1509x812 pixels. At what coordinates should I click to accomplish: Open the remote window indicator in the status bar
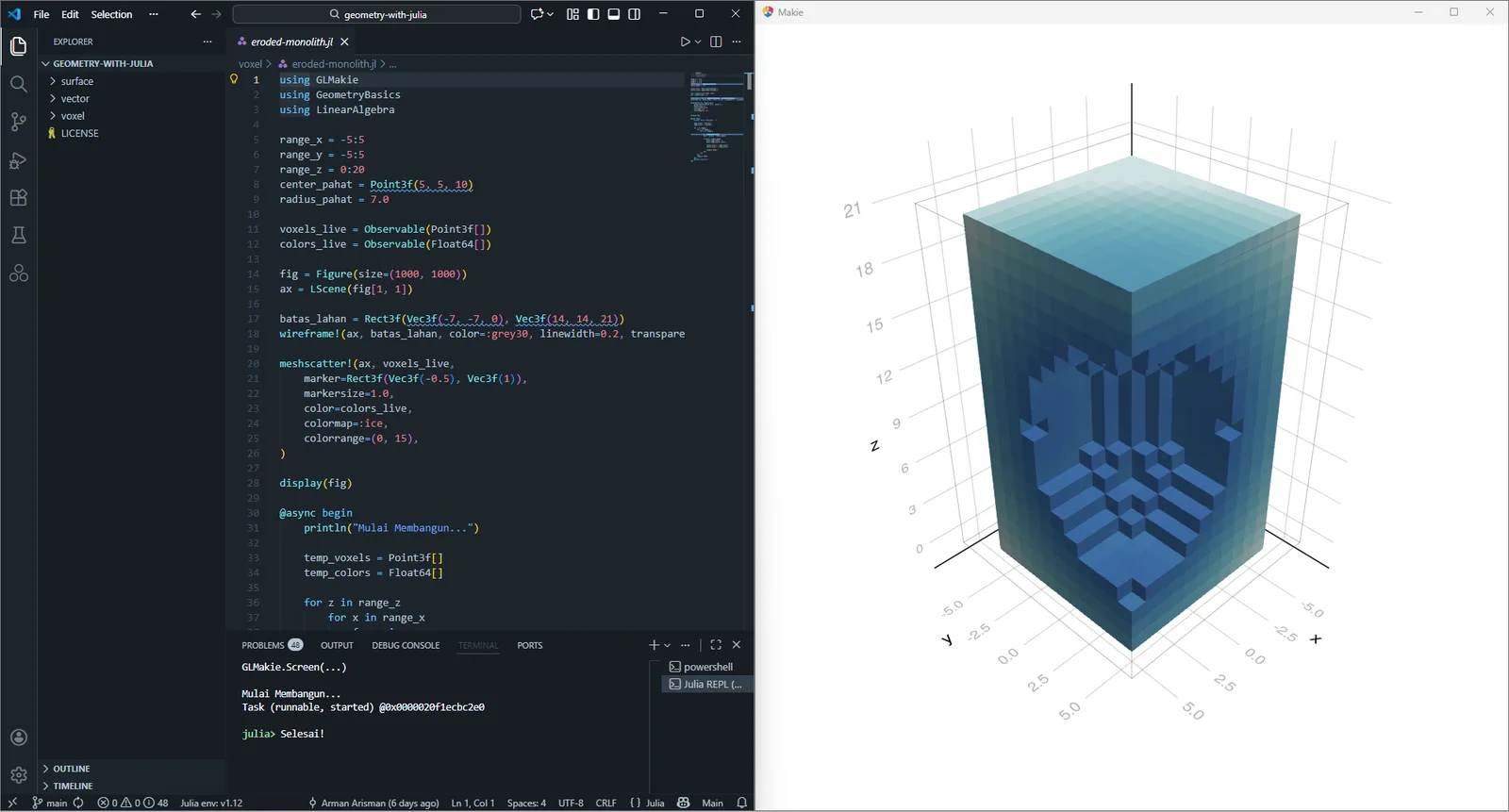point(12,803)
